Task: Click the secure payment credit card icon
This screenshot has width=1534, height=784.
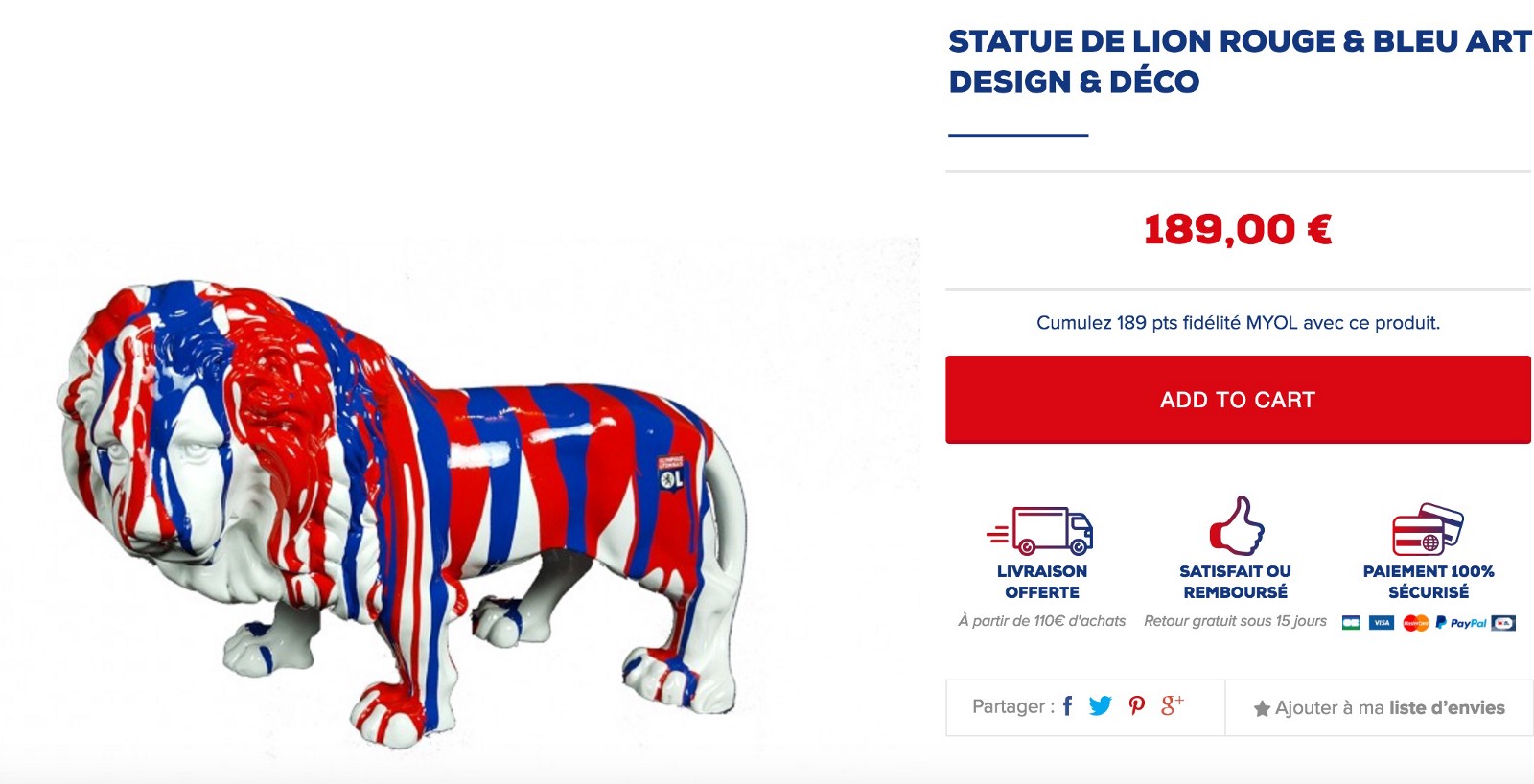Action: pyautogui.click(x=1428, y=529)
